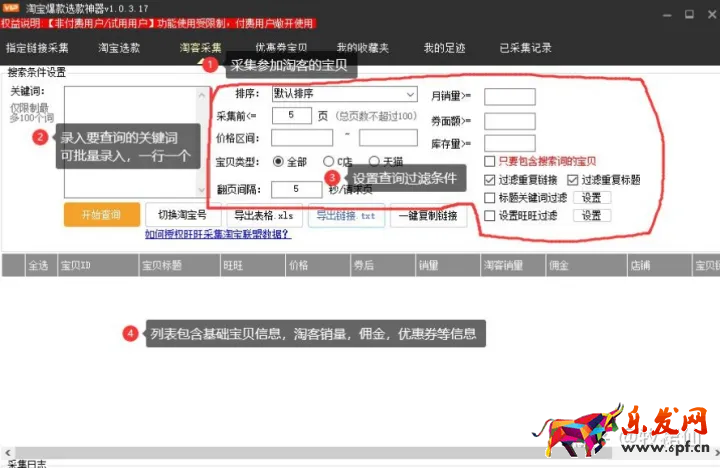The image size is (720, 468).
Task: Click 导出表格.xls button
Action: coord(264,215)
